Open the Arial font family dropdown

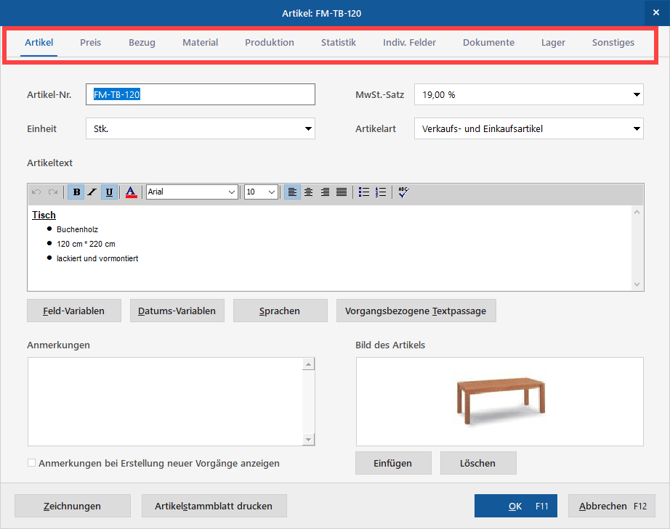point(231,192)
